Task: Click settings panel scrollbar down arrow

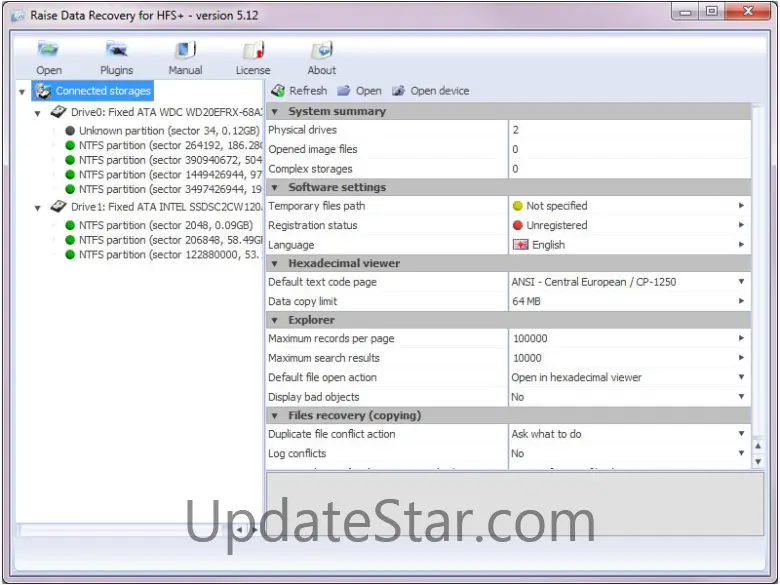Action: click(x=758, y=462)
